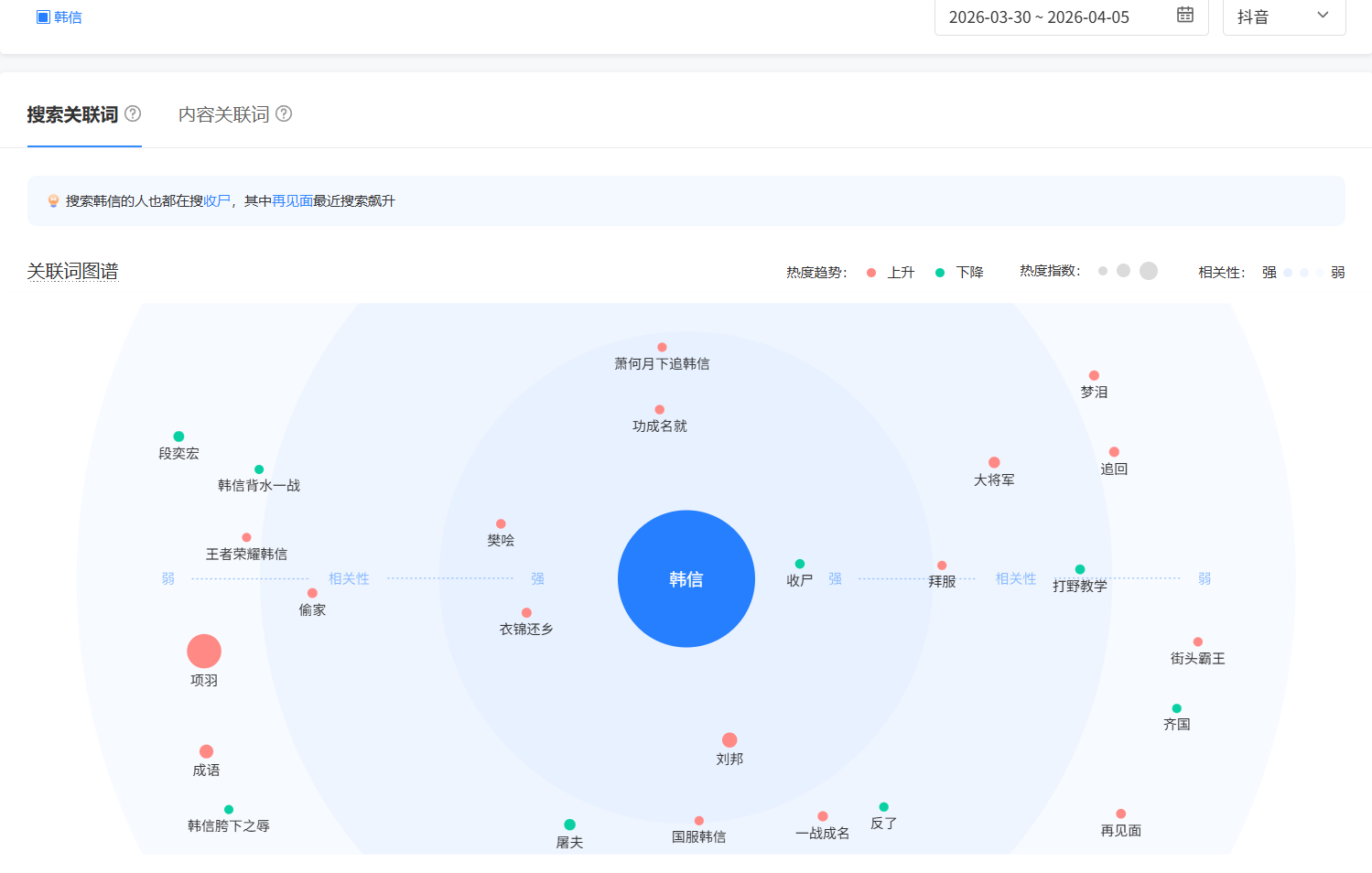Expand the 抖音 platform dropdown

point(1284,16)
